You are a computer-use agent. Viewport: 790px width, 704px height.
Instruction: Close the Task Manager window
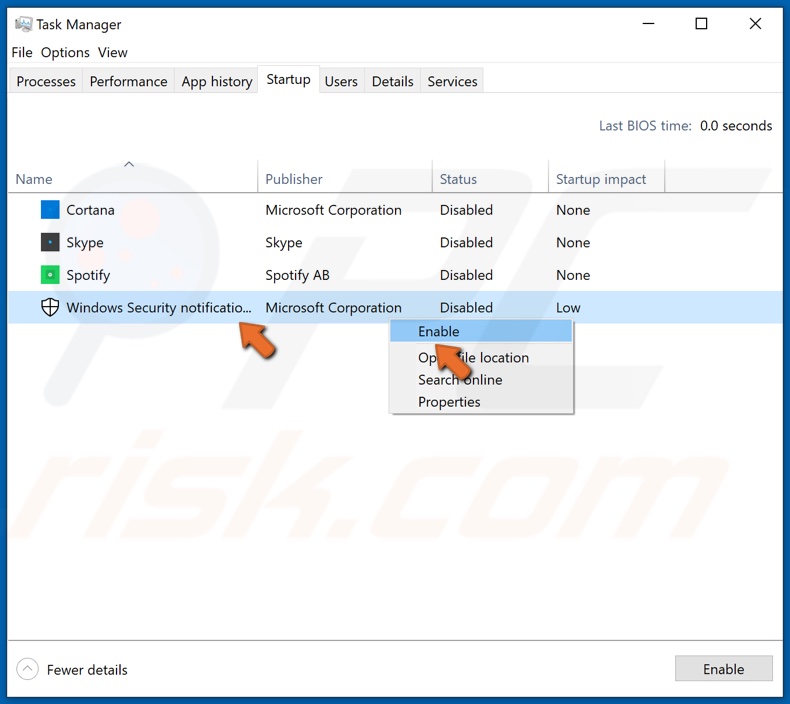point(755,24)
